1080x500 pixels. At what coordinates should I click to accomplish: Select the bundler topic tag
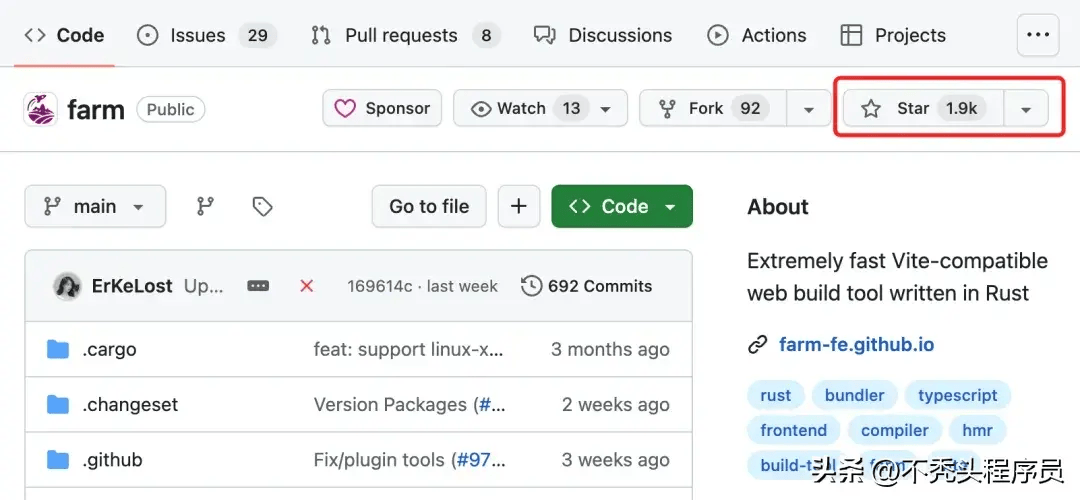tap(855, 395)
